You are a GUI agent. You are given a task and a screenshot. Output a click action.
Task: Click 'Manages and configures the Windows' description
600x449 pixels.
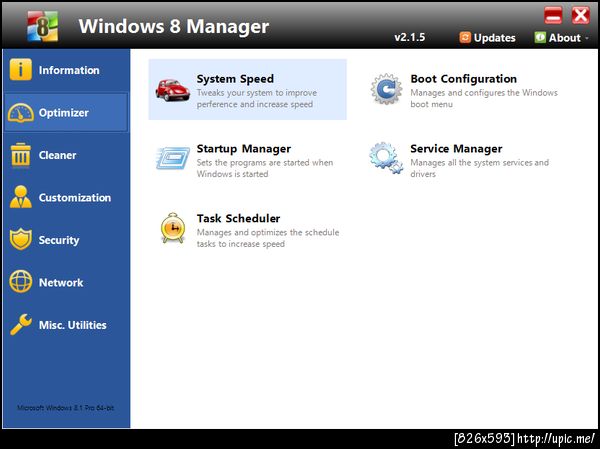[484, 93]
